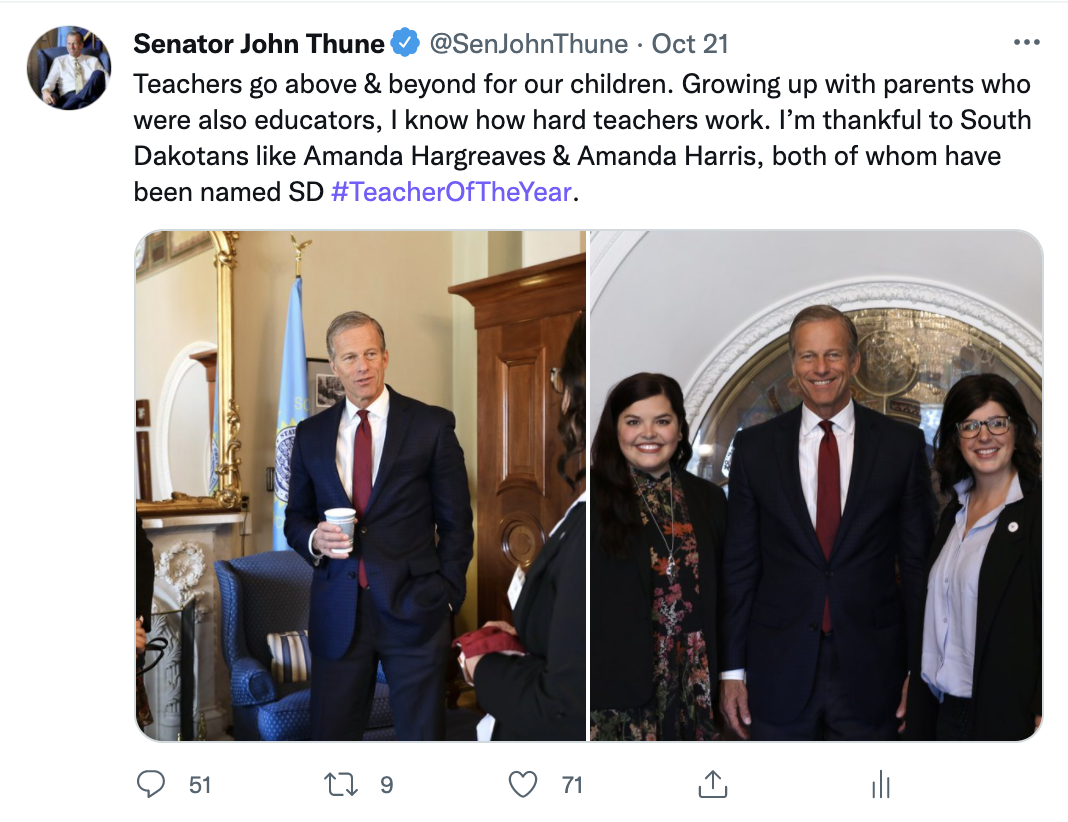This screenshot has height=822, width=1068.
Task: Click the reply speech bubble icon
Action: [151, 784]
